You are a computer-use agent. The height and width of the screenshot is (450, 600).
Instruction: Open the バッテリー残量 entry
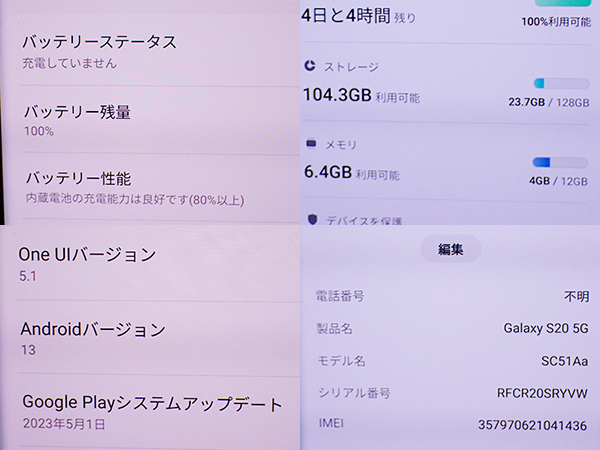point(150,120)
